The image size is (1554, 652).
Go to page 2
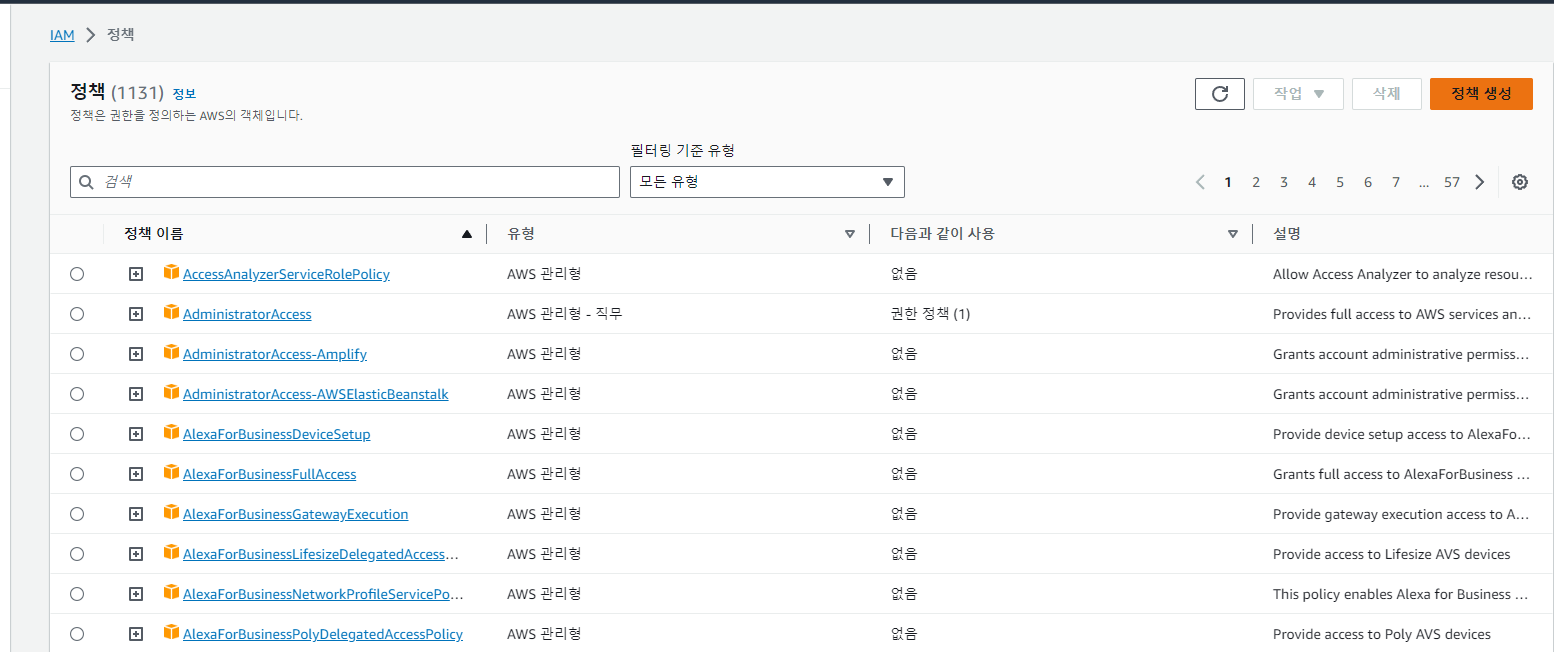tap(1256, 182)
